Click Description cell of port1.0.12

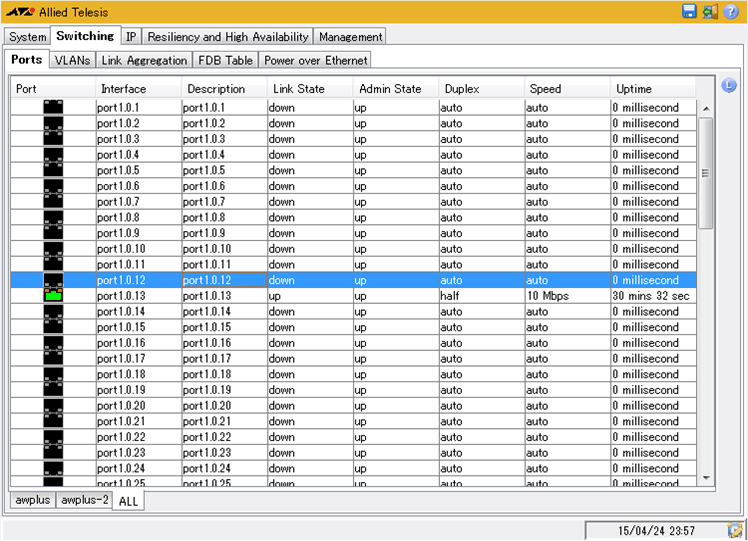pyautogui.click(x=224, y=280)
